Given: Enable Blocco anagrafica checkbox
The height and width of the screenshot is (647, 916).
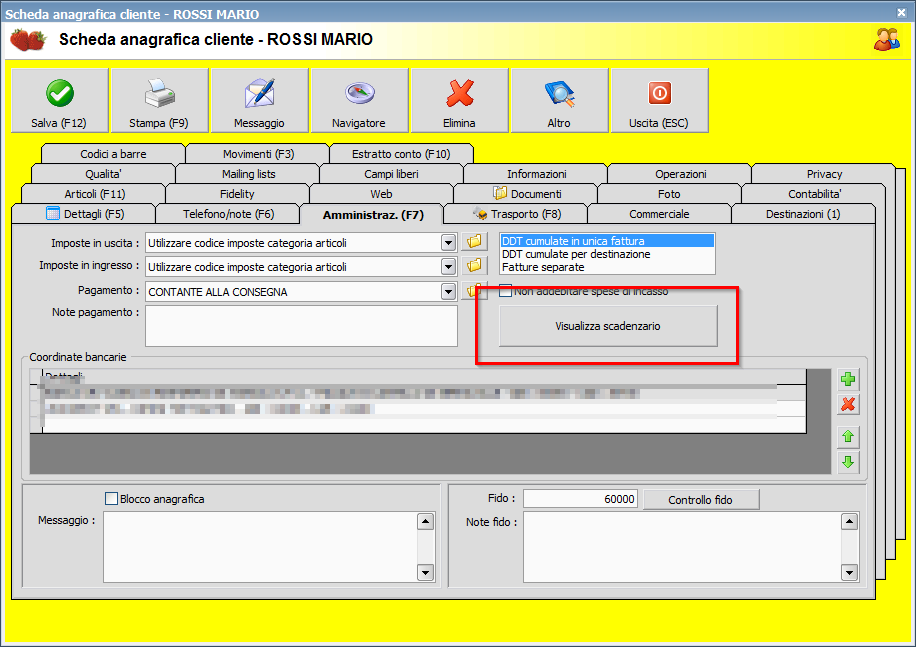Looking at the screenshot, I should click(x=112, y=499).
